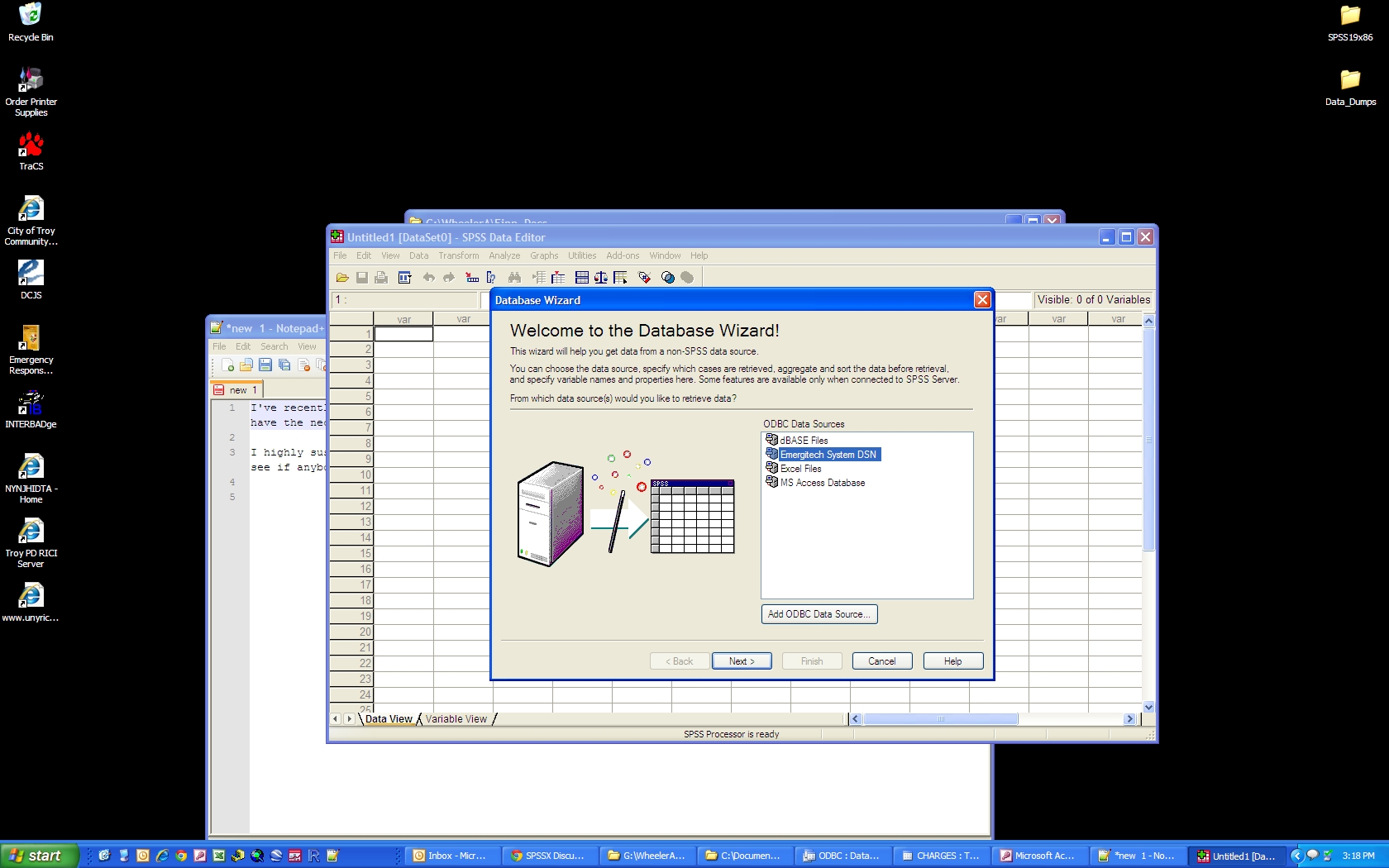Click the Go to Case toolbar icon
Screen dimensions: 1389x868
pyautogui.click(x=472, y=278)
